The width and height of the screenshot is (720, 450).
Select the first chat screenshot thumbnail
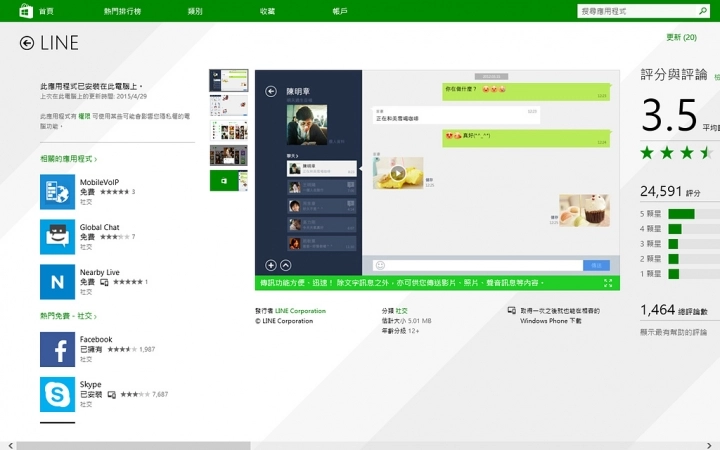(x=229, y=81)
